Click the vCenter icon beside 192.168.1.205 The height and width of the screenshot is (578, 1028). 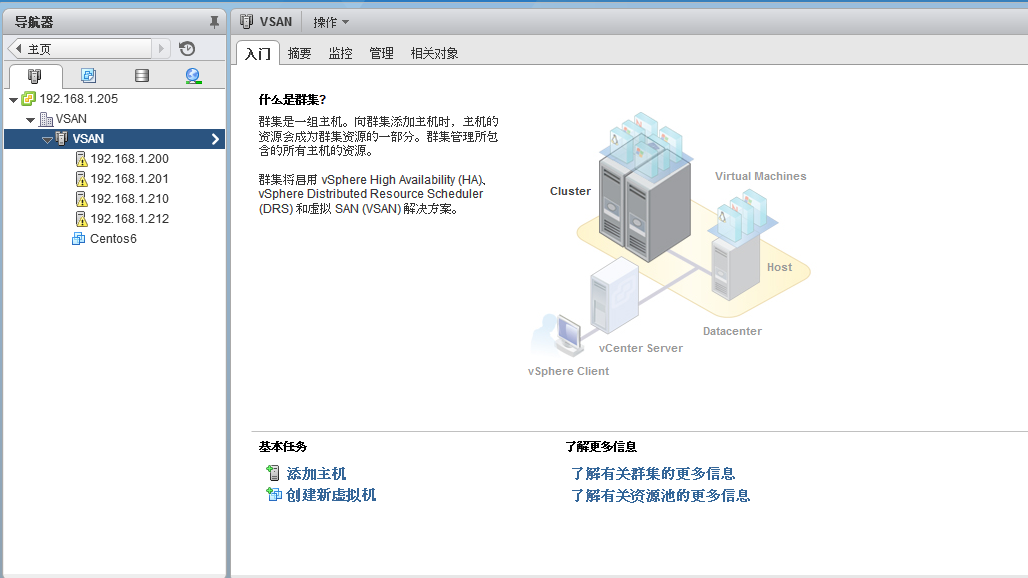pos(28,99)
